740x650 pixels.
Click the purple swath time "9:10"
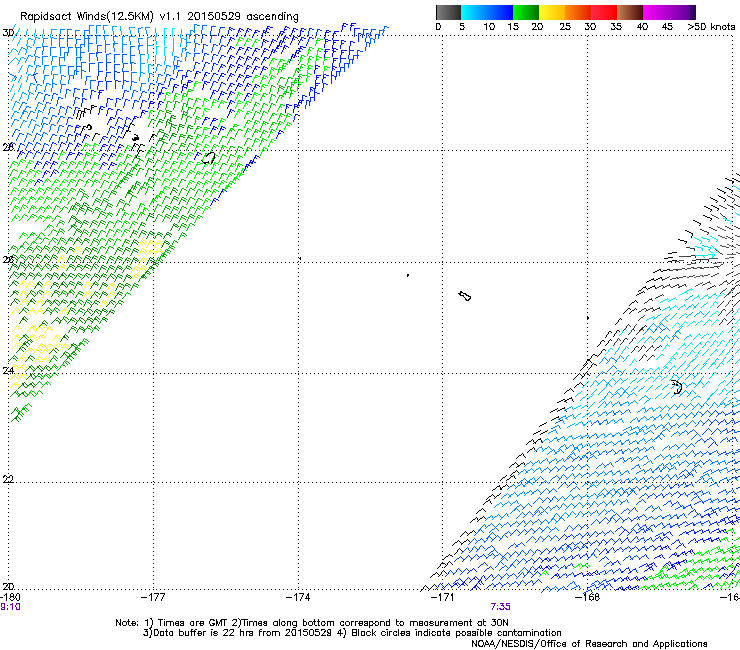[10, 607]
